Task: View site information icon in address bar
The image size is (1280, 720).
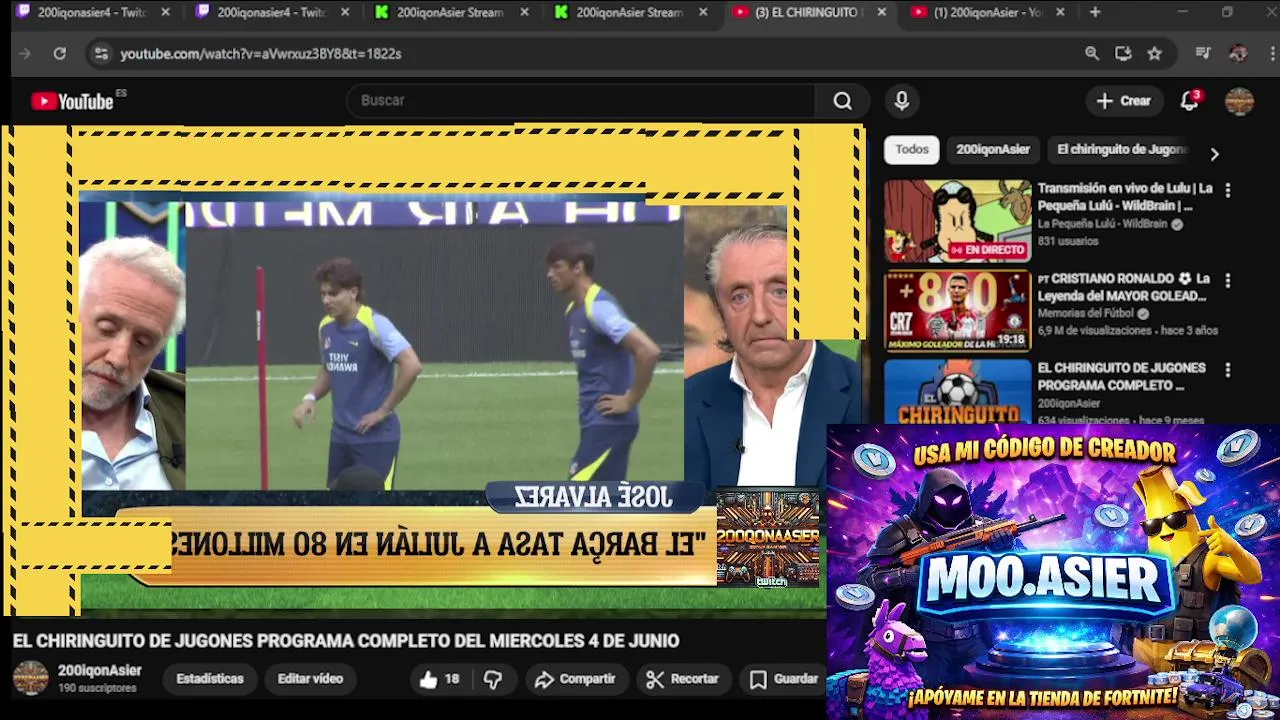Action: [100, 54]
